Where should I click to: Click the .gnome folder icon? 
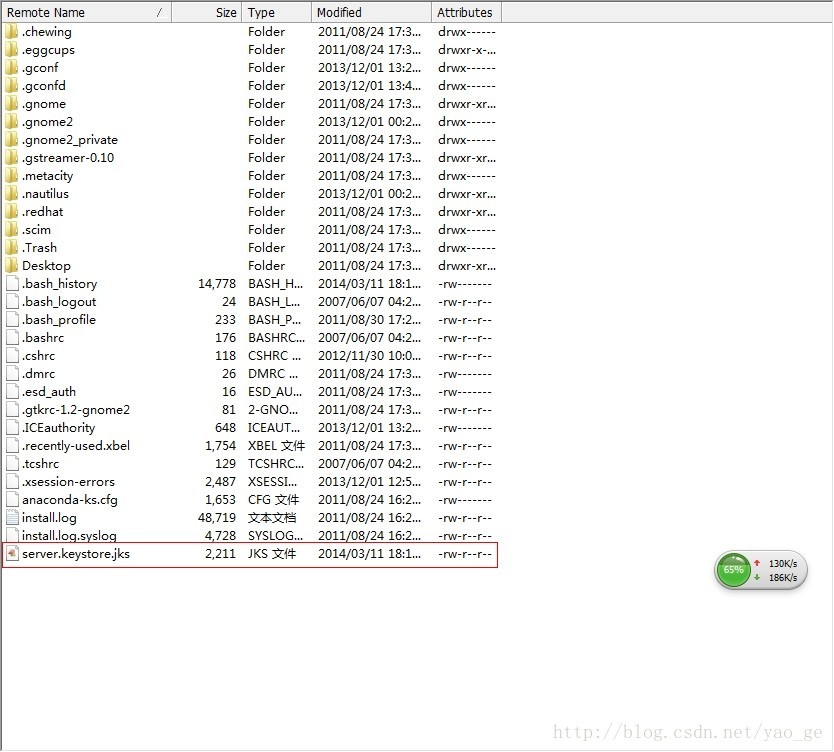tap(12, 104)
